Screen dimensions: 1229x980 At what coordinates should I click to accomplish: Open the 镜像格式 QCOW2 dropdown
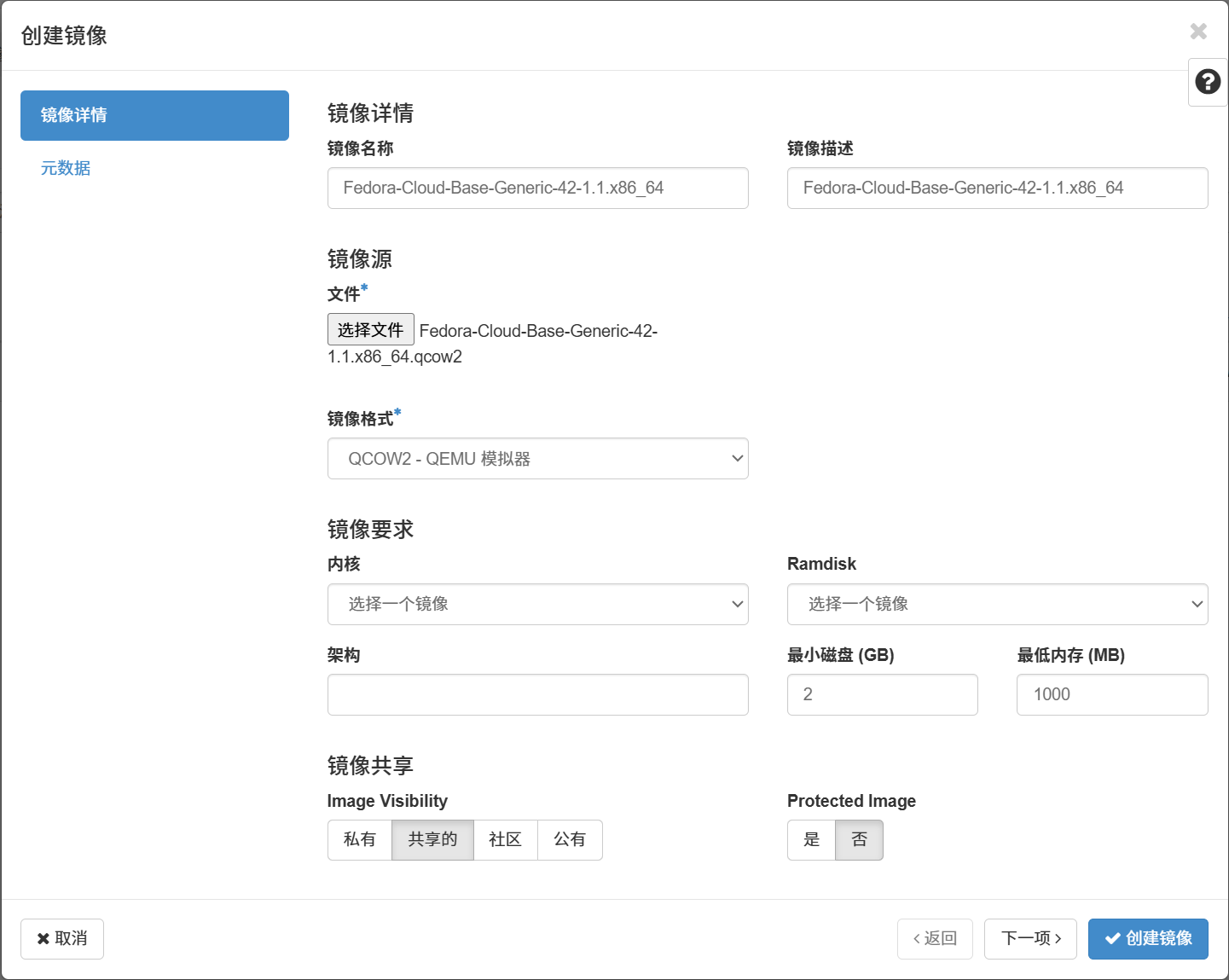pos(537,459)
